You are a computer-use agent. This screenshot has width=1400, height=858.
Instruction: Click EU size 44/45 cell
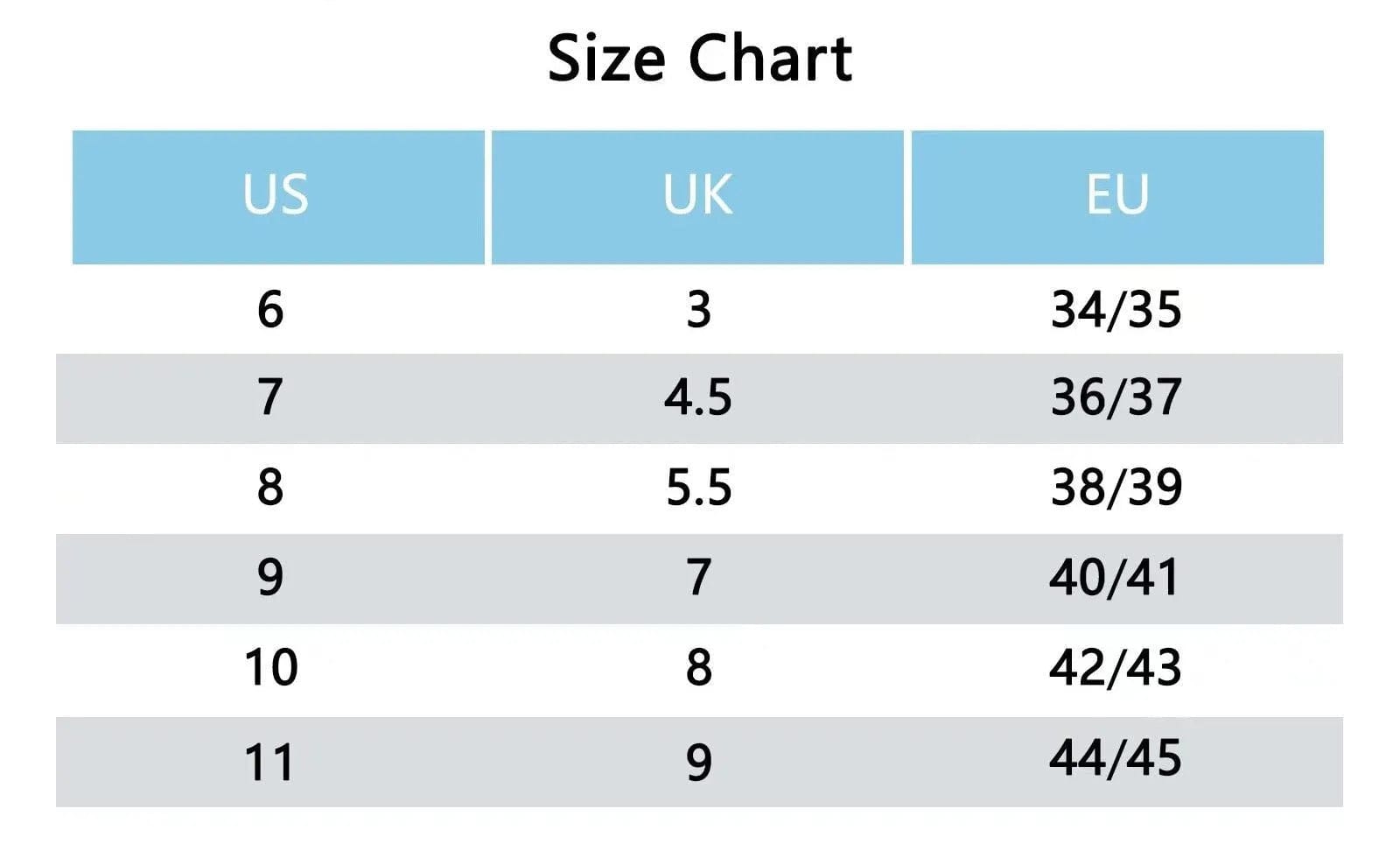[1115, 758]
